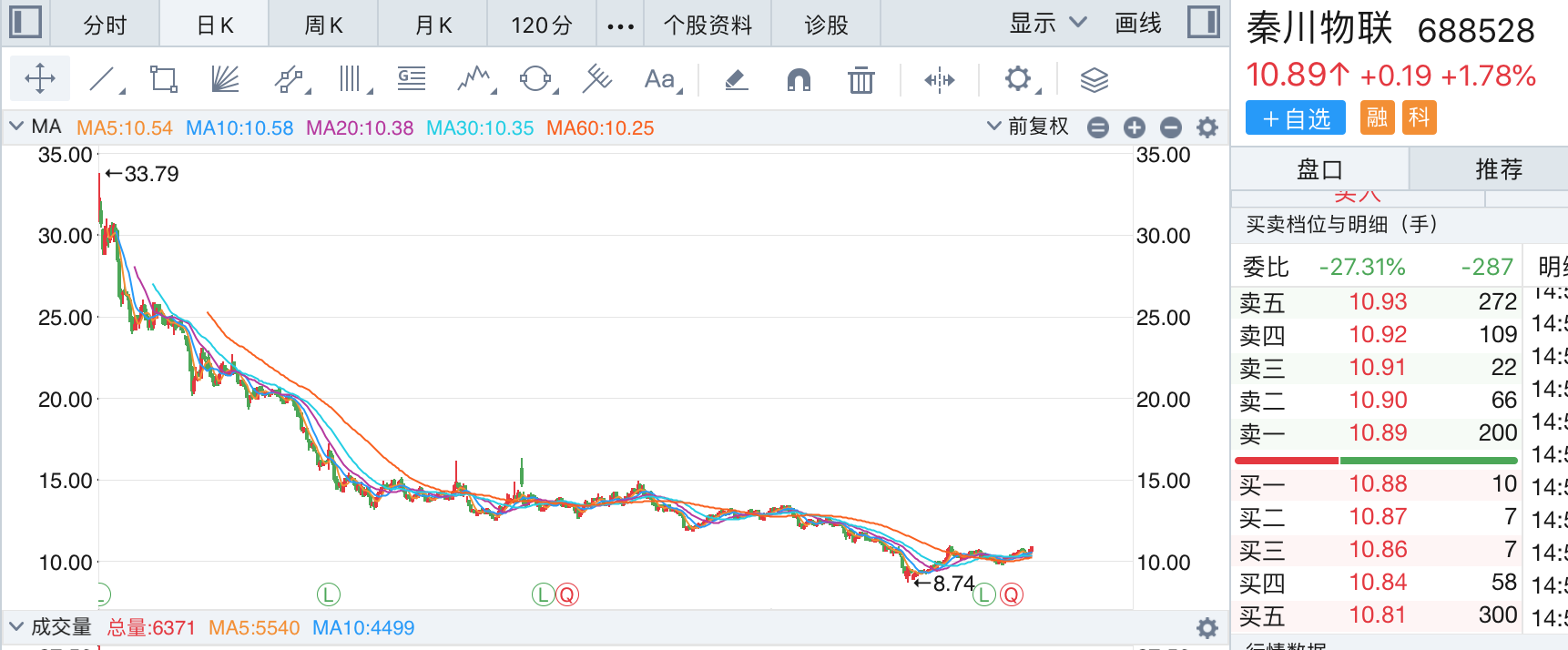Click the red Q marker on chart
The width and height of the screenshot is (1568, 650).
566,594
